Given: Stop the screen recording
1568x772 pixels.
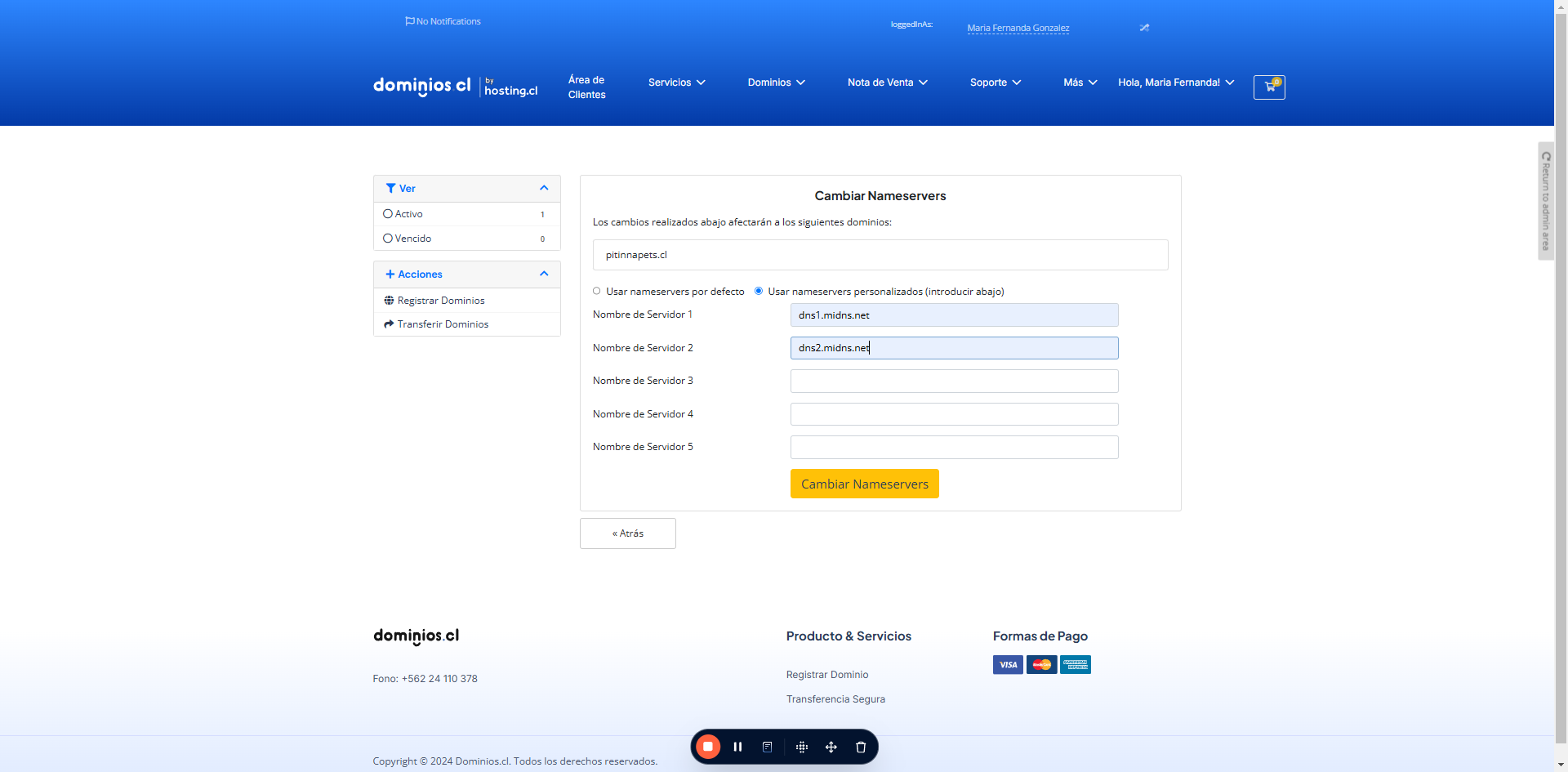Looking at the screenshot, I should pos(708,747).
